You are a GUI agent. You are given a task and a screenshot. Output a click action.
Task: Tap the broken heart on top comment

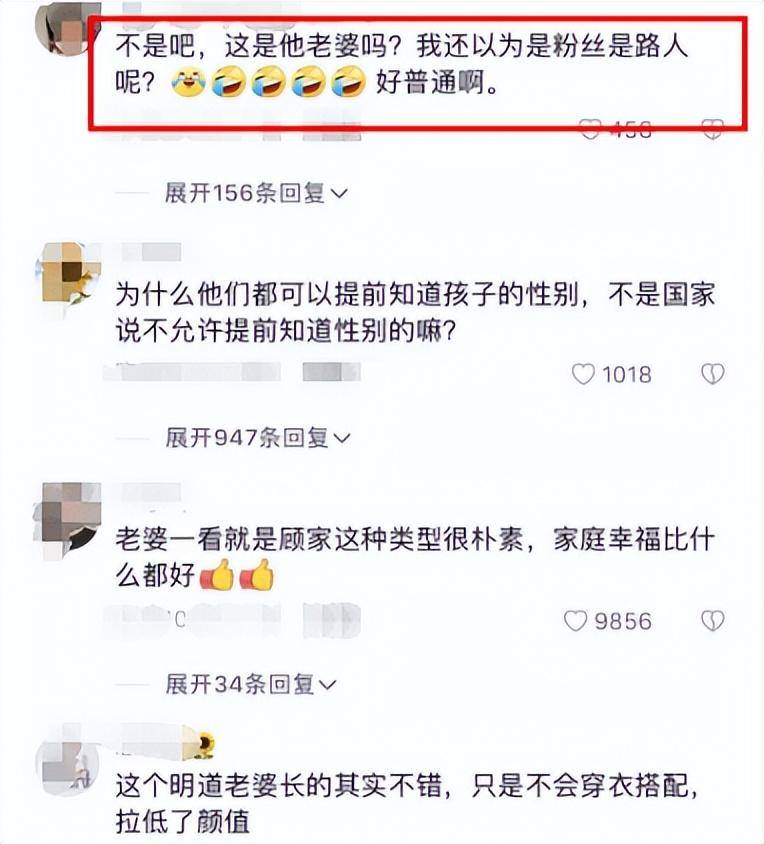coord(713,129)
